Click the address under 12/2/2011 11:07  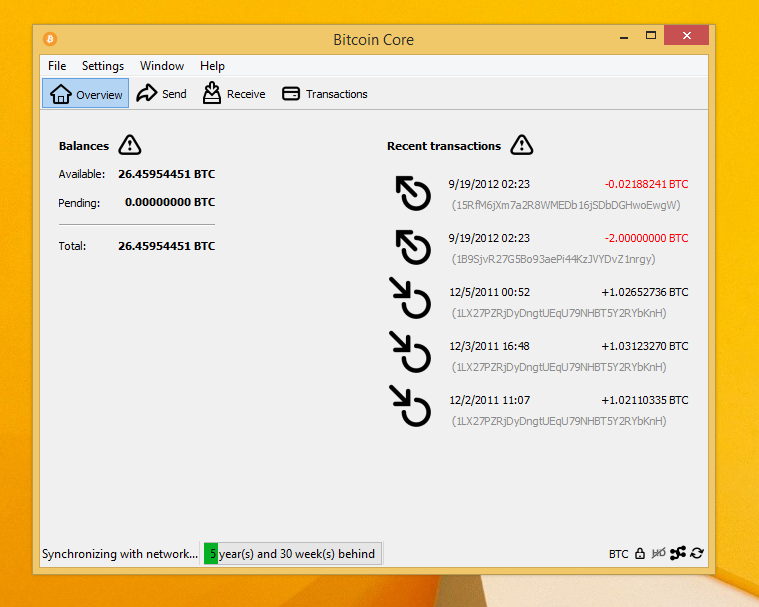coord(559,421)
